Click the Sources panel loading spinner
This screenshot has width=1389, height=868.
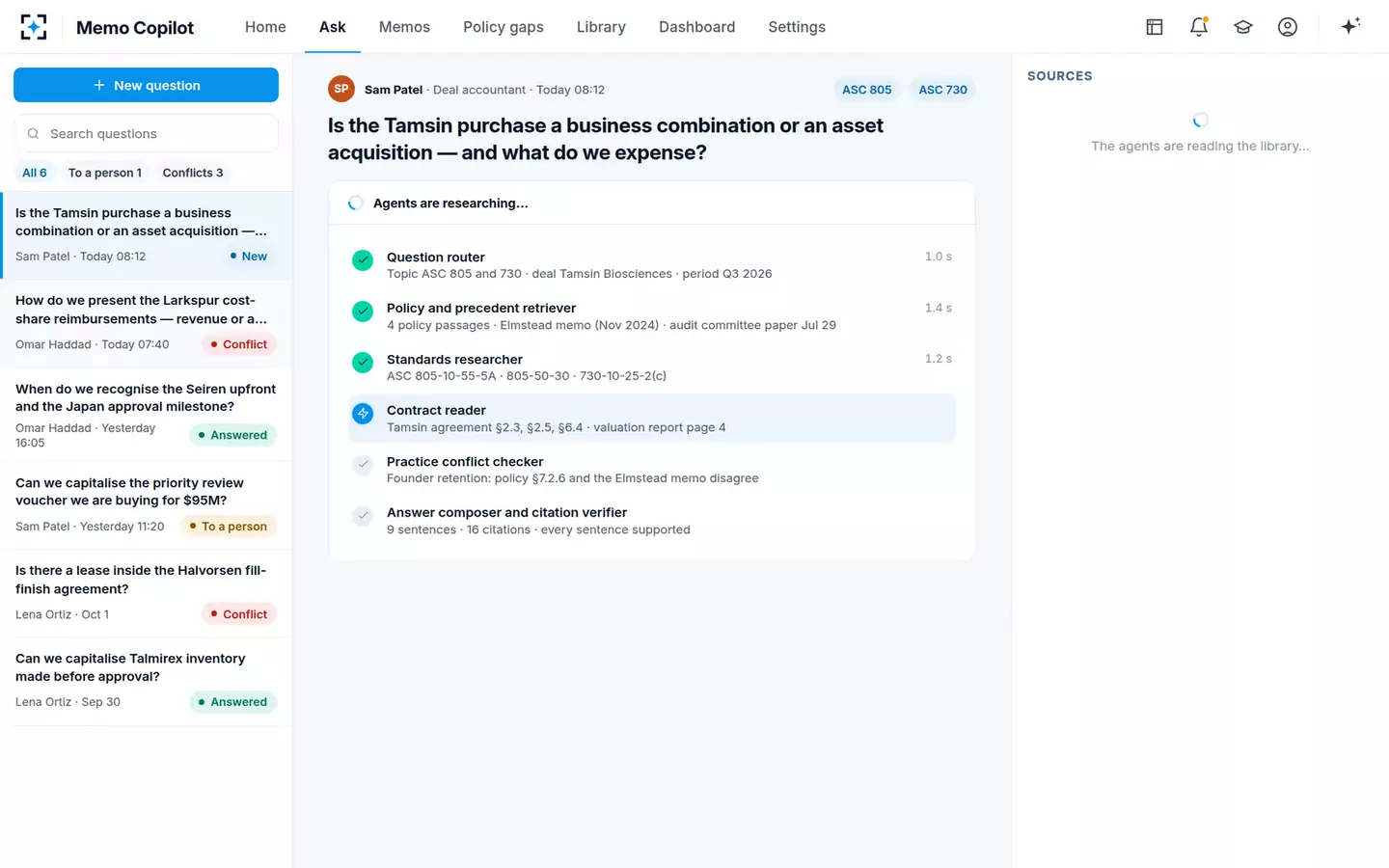point(1200,121)
